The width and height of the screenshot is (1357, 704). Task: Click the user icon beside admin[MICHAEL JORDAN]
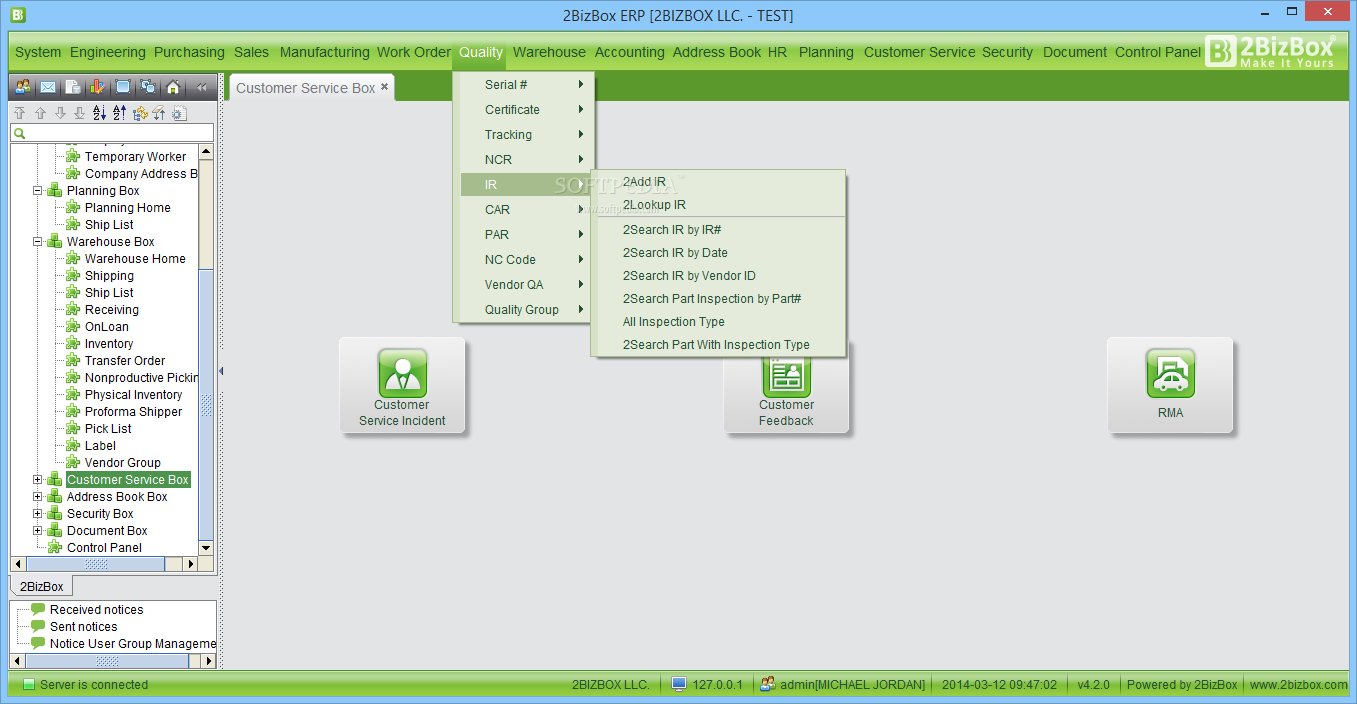point(767,684)
